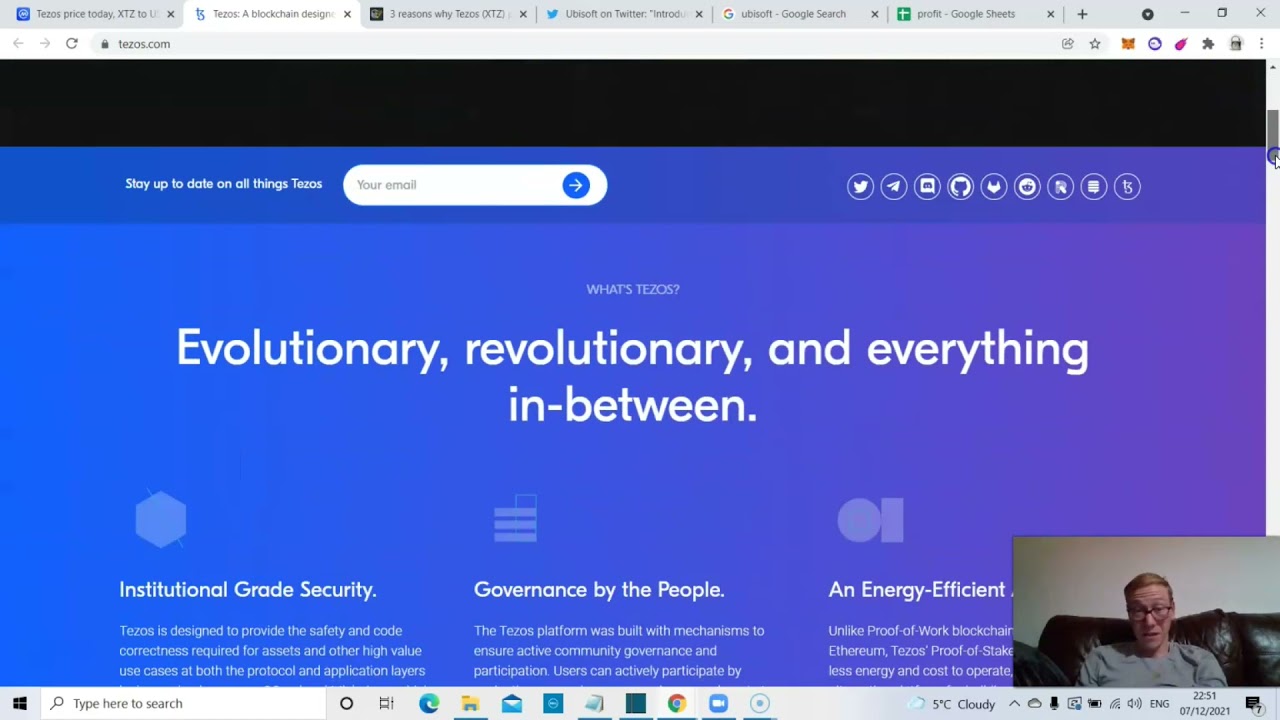The height and width of the screenshot is (720, 1280).
Task: Click the stacked-bars governance feature icon
Action: 515,519
